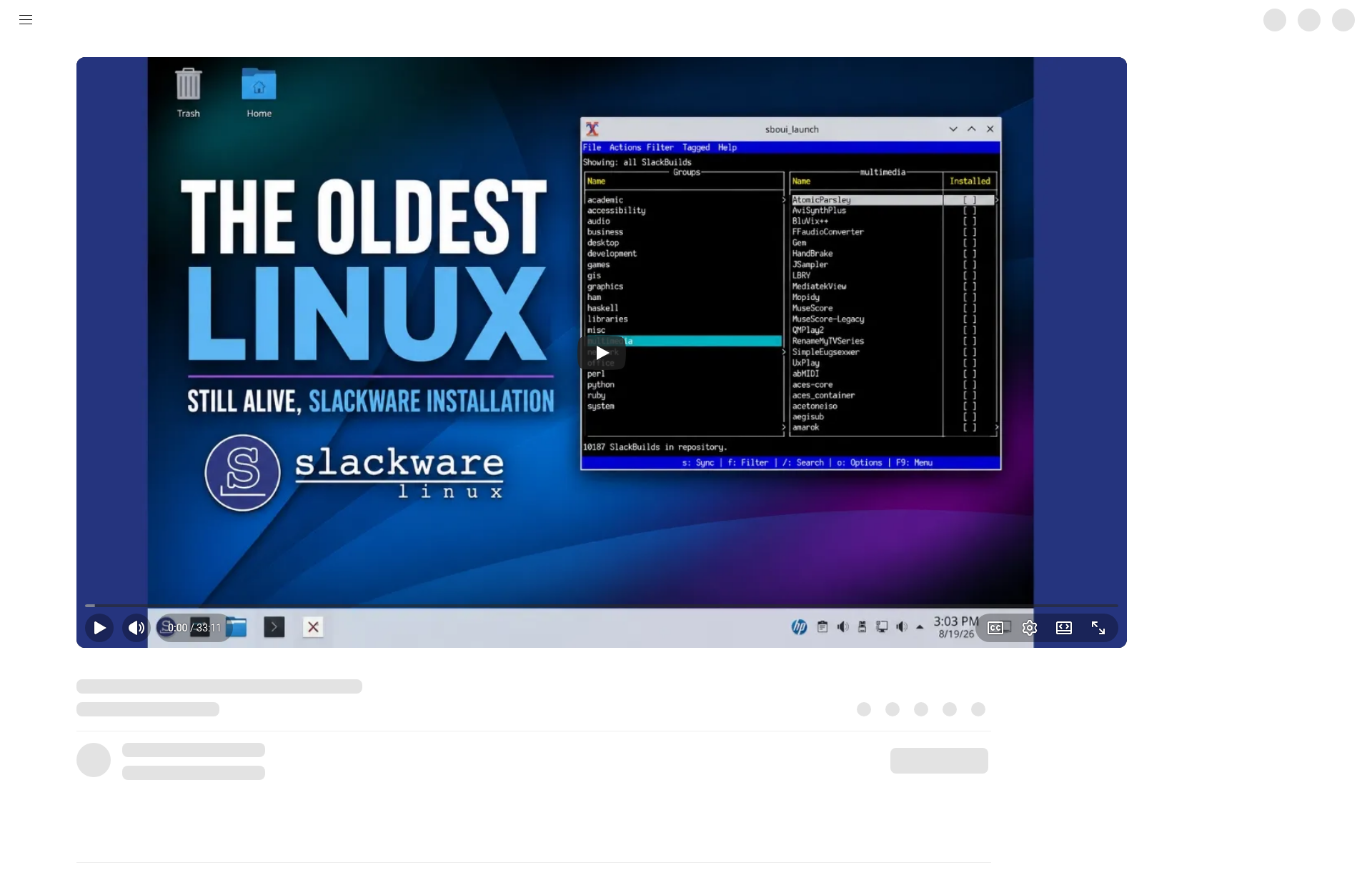Click the X logo icon in the sboui_launch title bar
This screenshot has height=880, width=1372.
(x=592, y=129)
